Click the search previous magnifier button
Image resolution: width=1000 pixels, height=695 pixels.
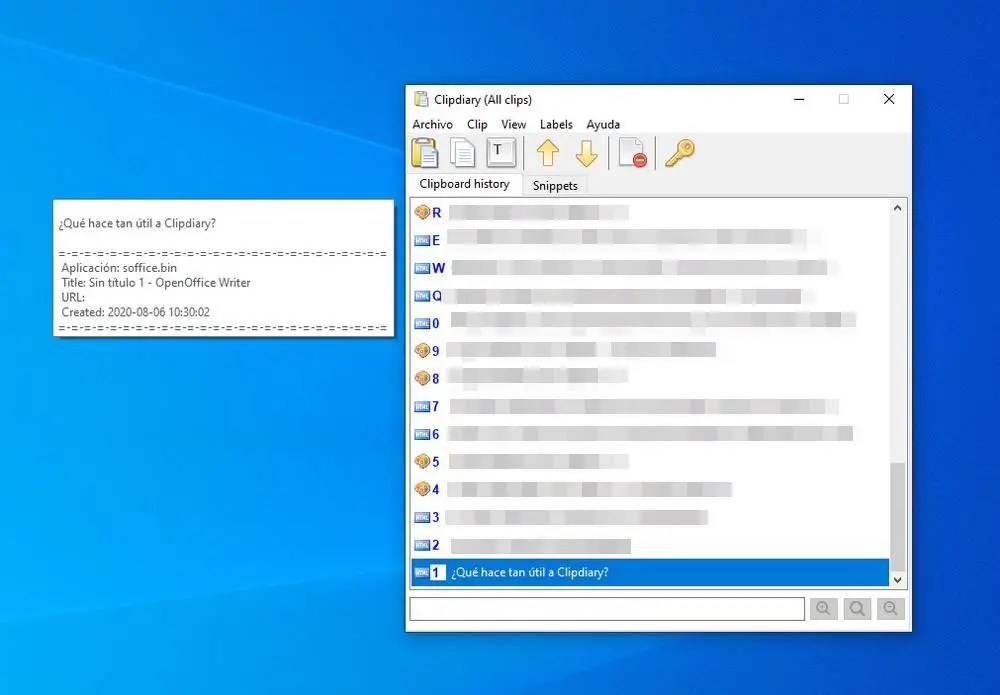823,609
